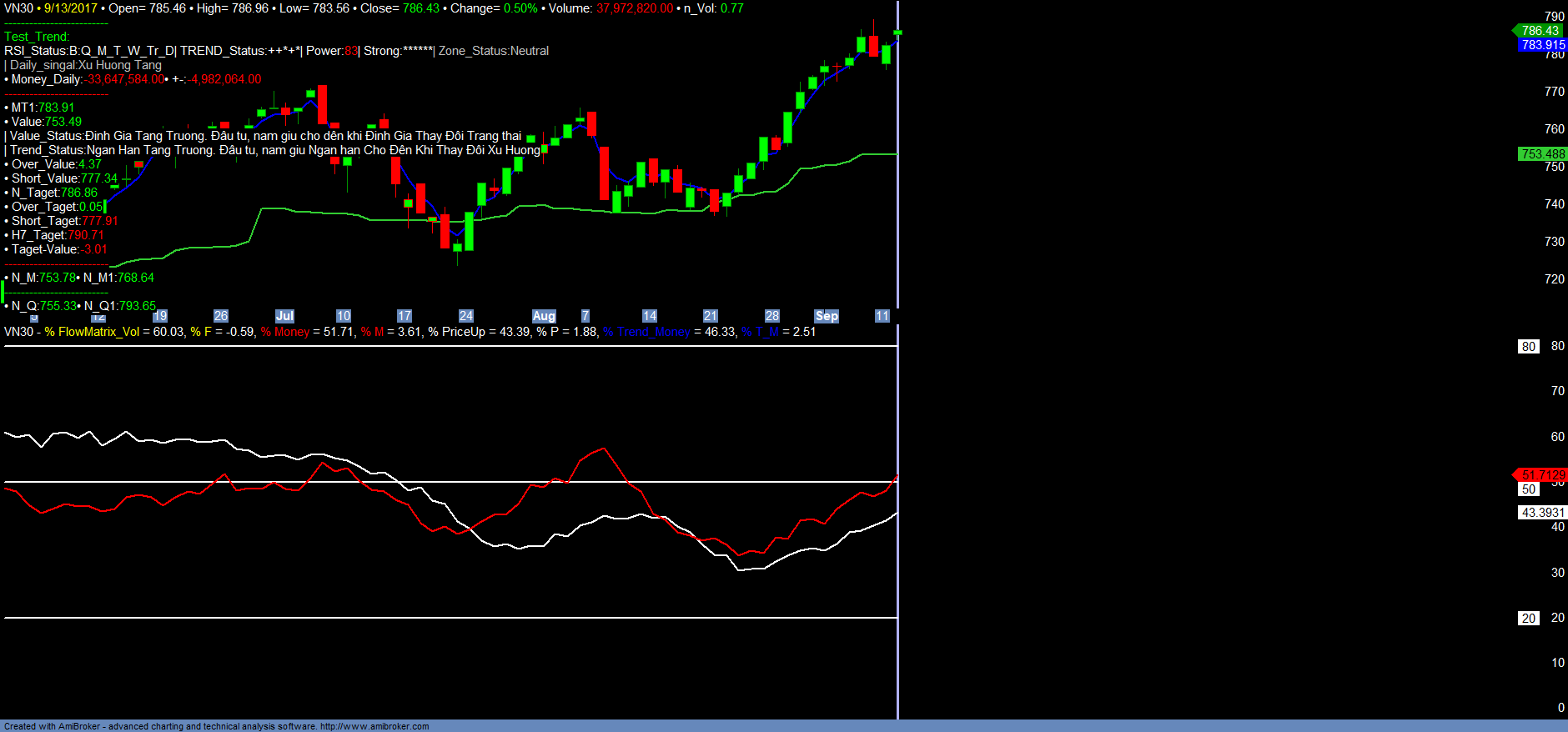Select the % FlowMatrix_Vol label in lower pane
The image size is (1568, 732).
pyautogui.click(x=92, y=332)
